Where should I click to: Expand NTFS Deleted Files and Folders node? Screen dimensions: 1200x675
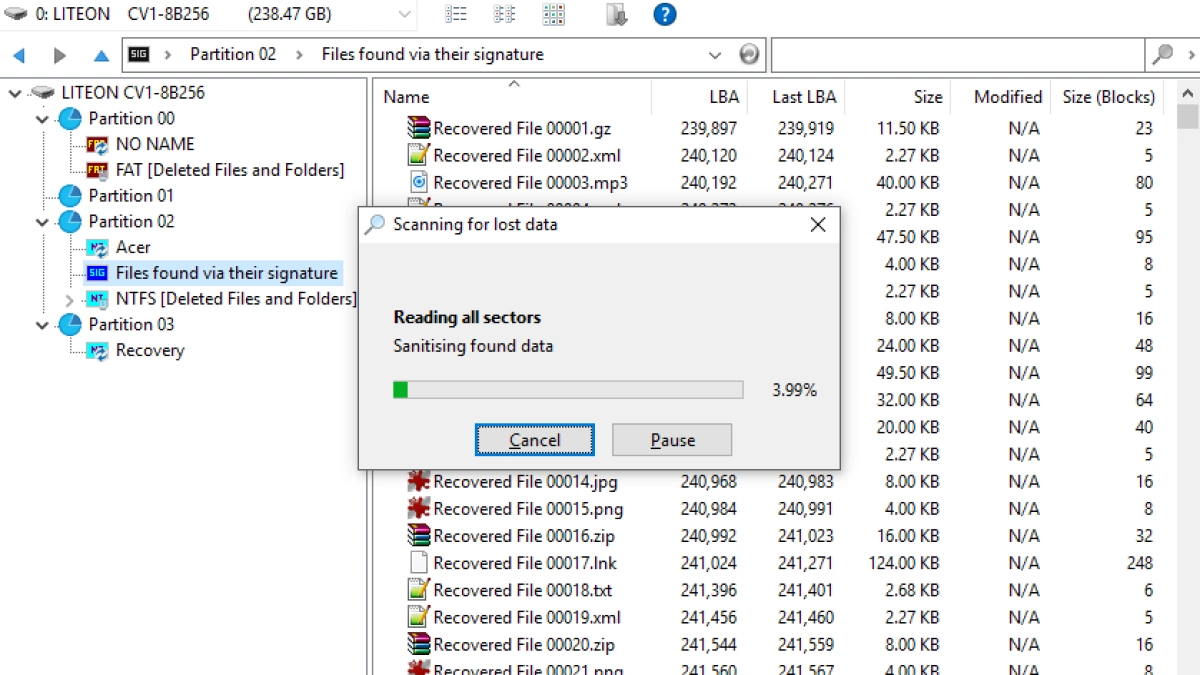click(69, 299)
